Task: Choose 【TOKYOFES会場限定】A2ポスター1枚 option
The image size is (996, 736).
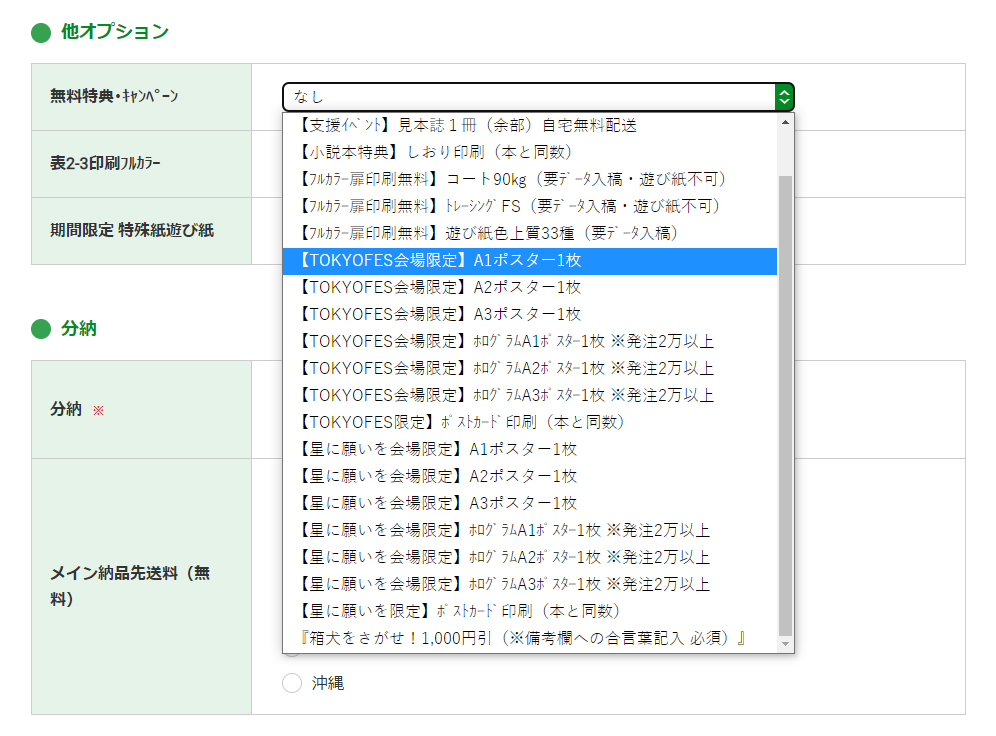Action: click(530, 288)
